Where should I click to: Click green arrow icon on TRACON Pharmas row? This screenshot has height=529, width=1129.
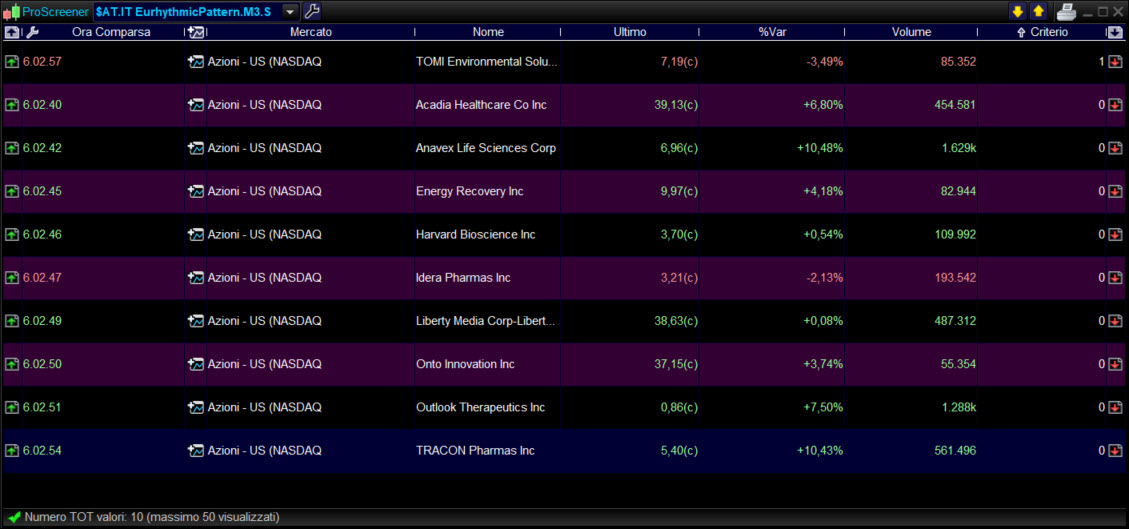coord(12,451)
